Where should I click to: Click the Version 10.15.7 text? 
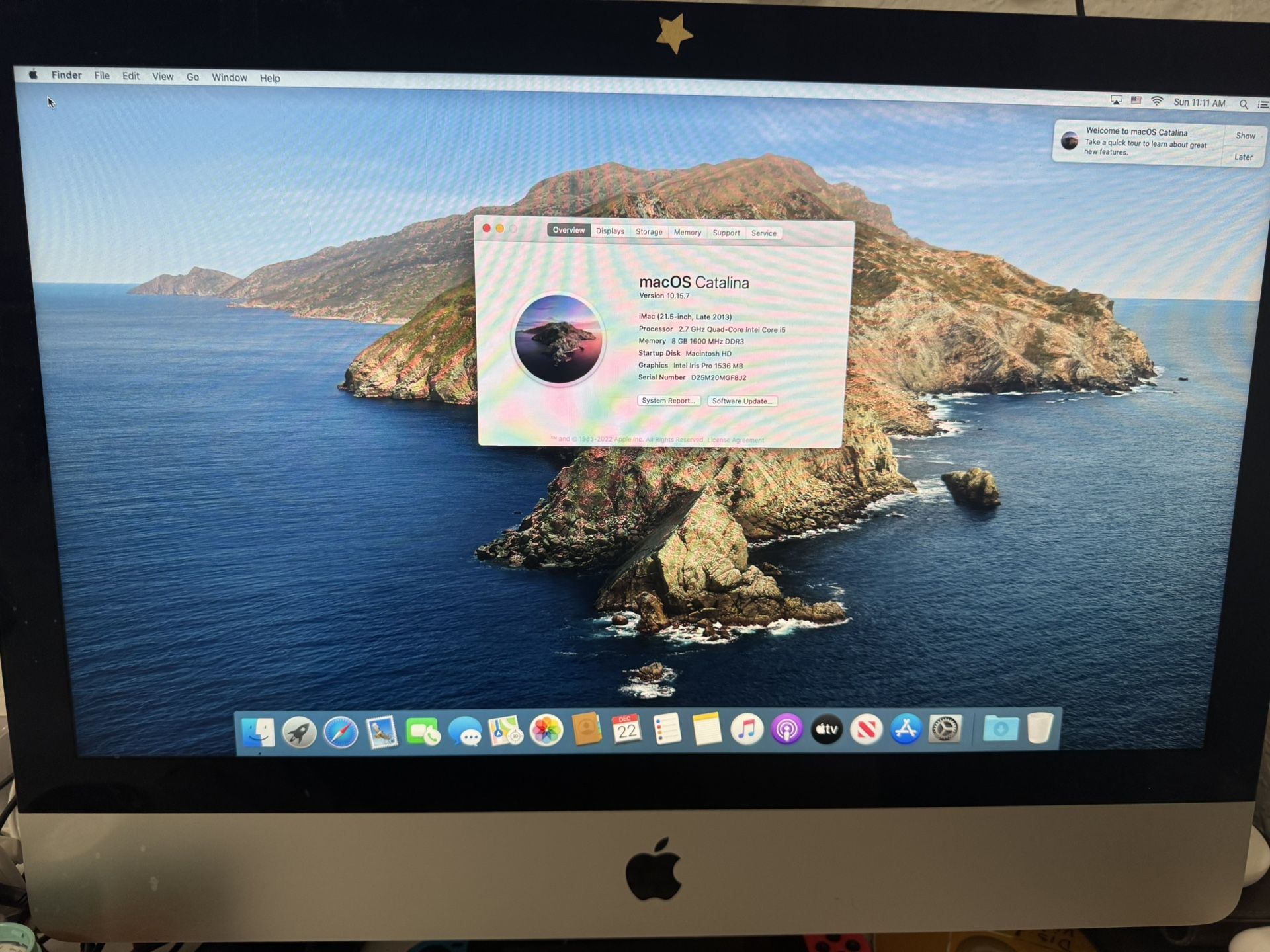point(664,296)
